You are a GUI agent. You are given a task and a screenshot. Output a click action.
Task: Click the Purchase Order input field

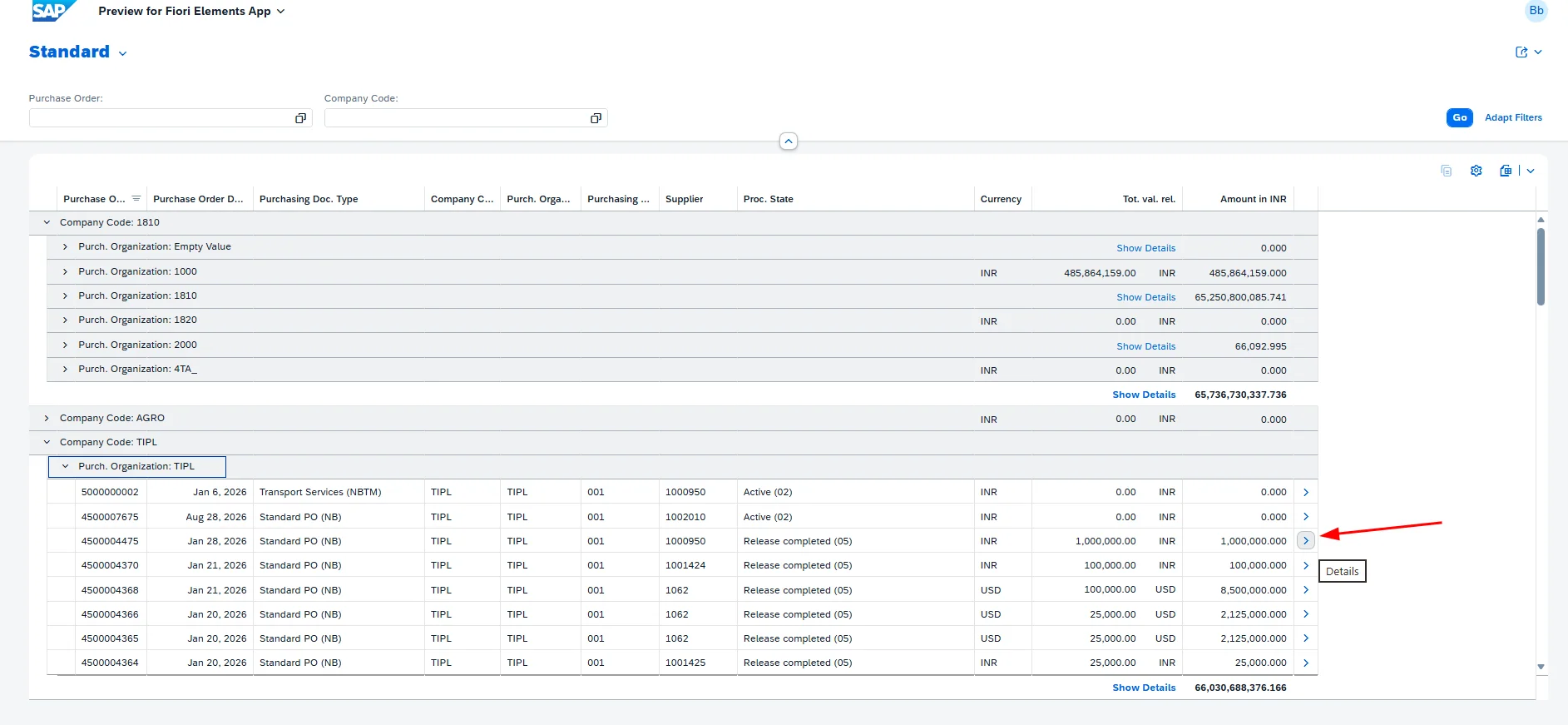171,118
